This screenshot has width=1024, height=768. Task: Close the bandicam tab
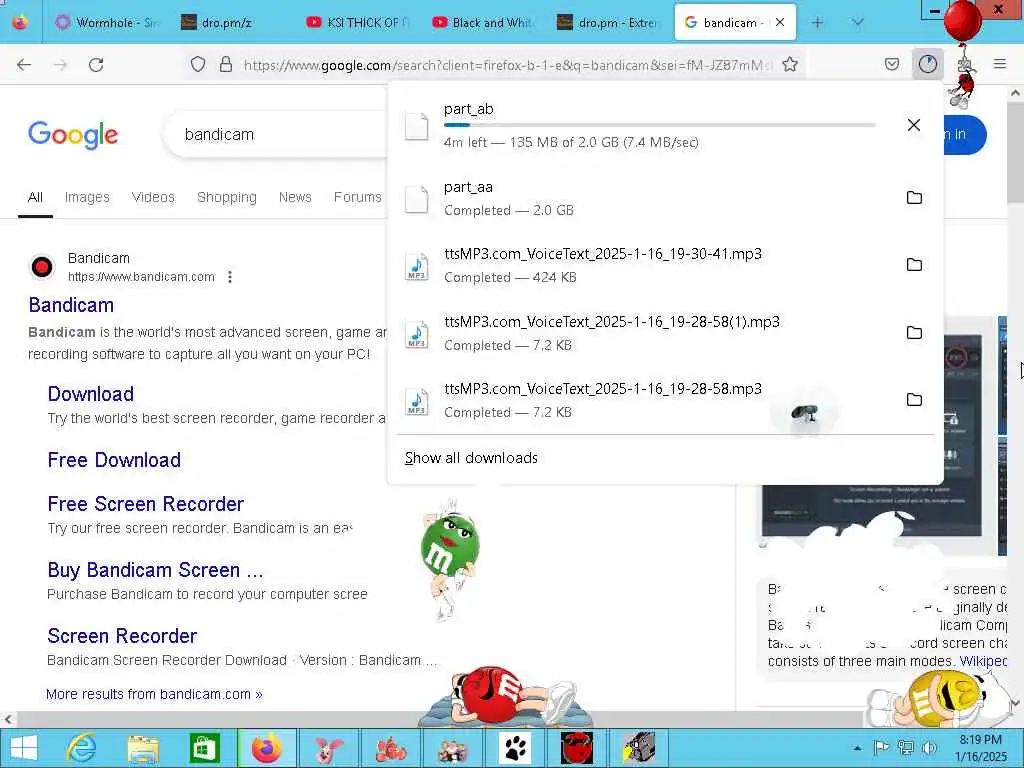(x=780, y=23)
